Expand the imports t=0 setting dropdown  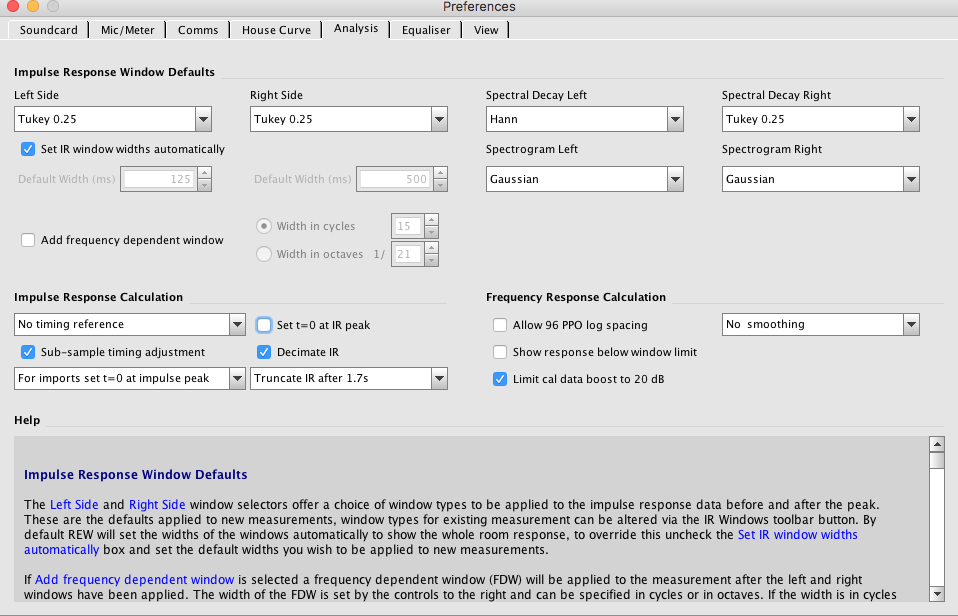pos(130,378)
